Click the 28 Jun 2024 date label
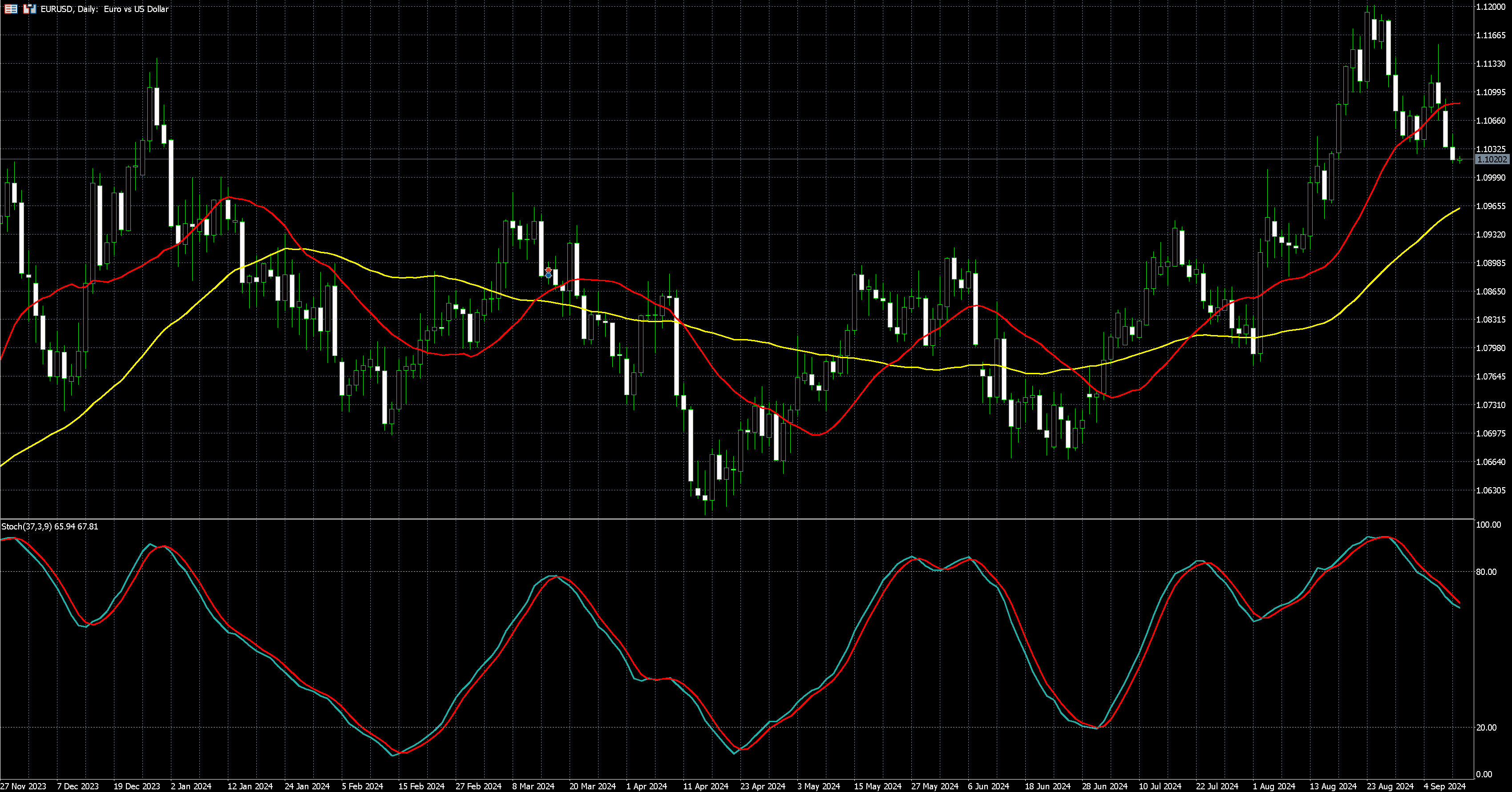1512x792 pixels. [x=1105, y=785]
